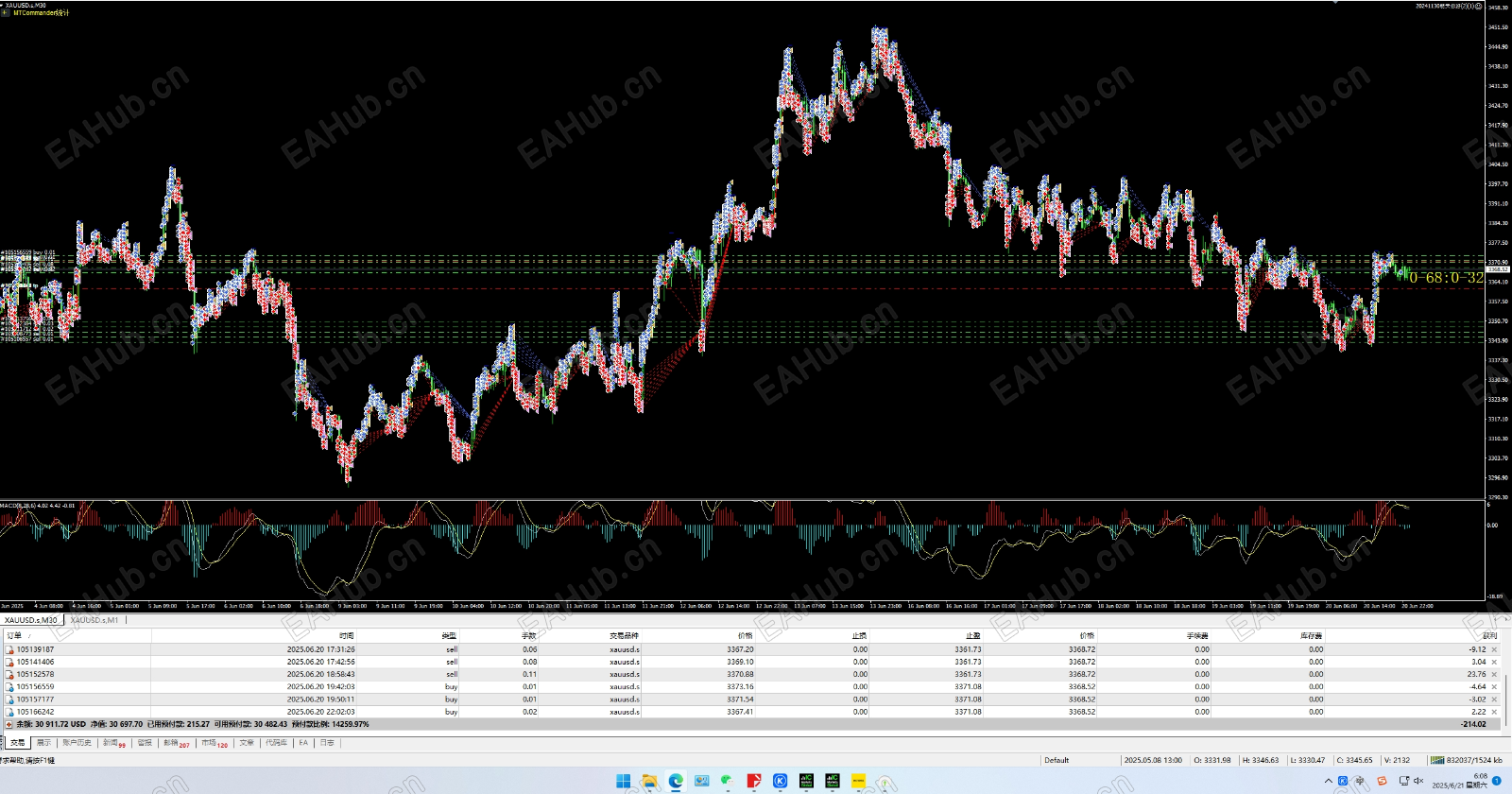Close order 105152578 with its X button

pos(1494,674)
